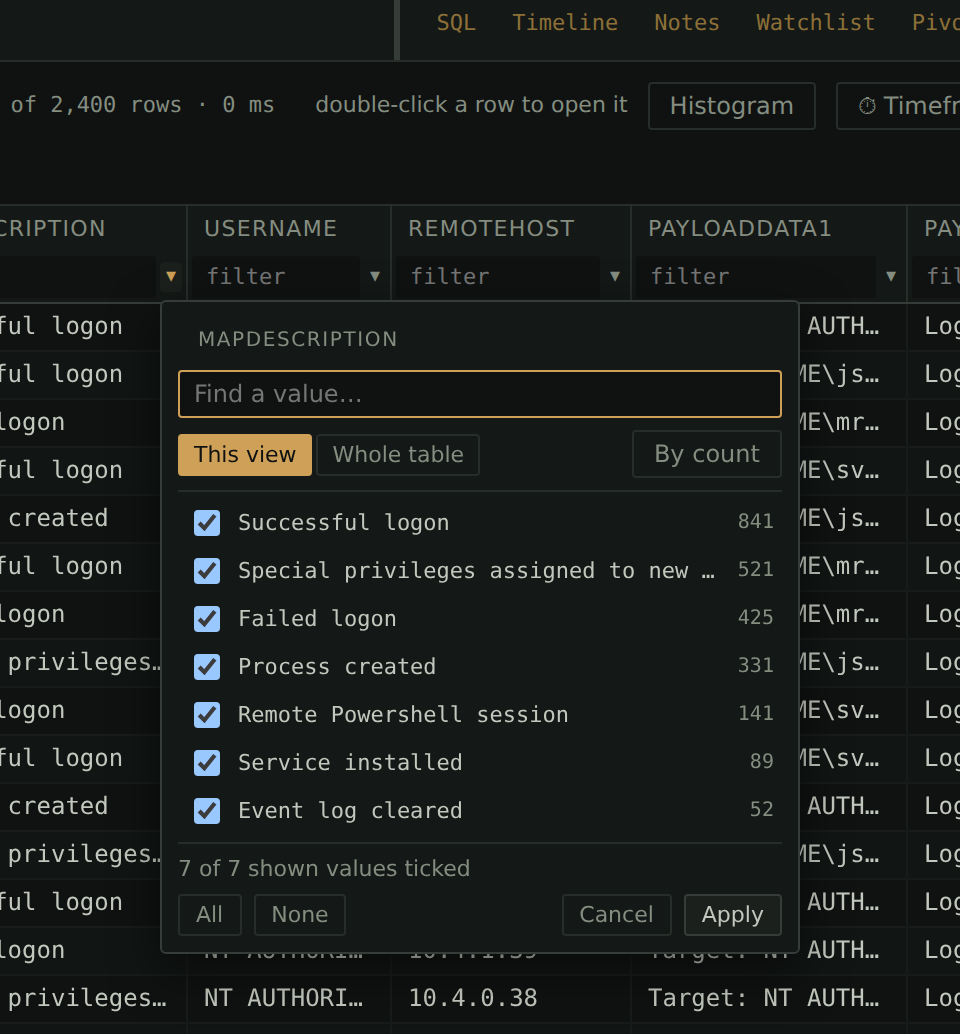Untick Special privileges assigned checkbox
This screenshot has height=1034, width=960.
point(207,571)
